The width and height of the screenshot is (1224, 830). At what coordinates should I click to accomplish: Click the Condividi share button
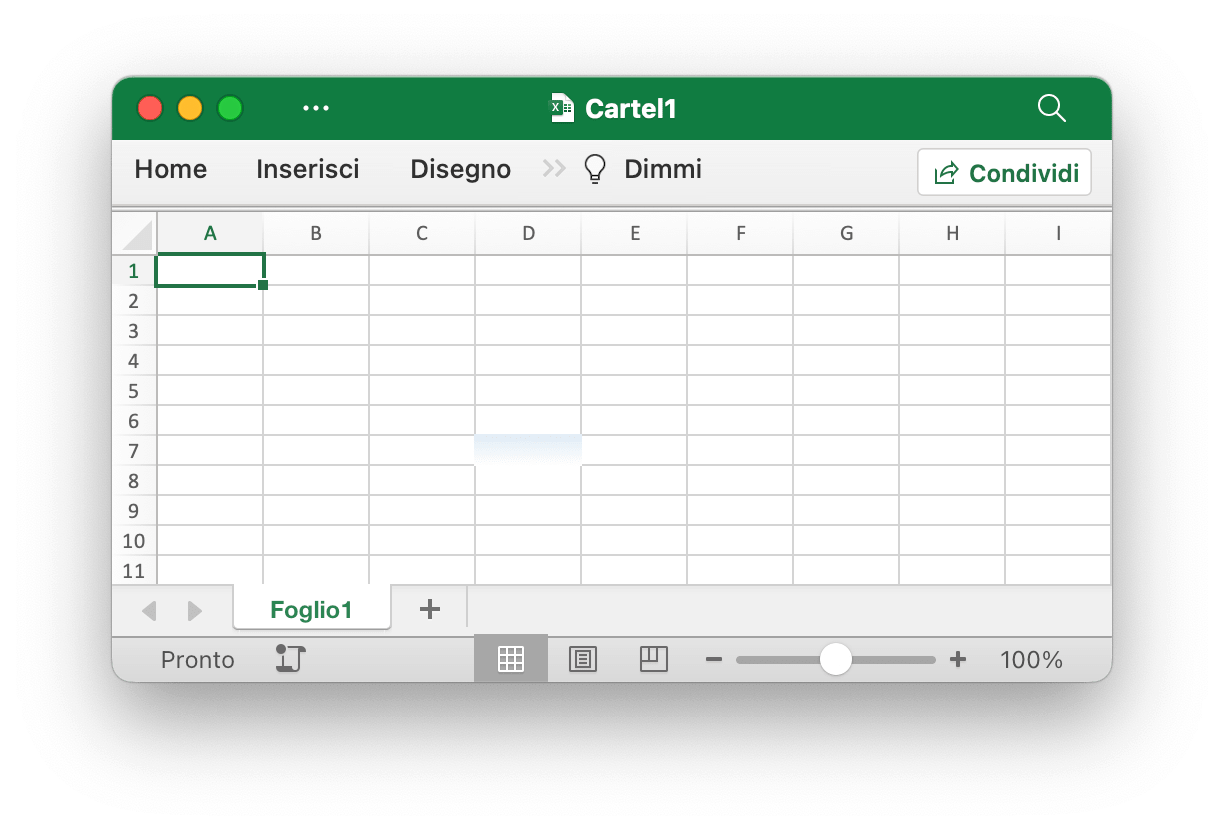(x=1004, y=173)
